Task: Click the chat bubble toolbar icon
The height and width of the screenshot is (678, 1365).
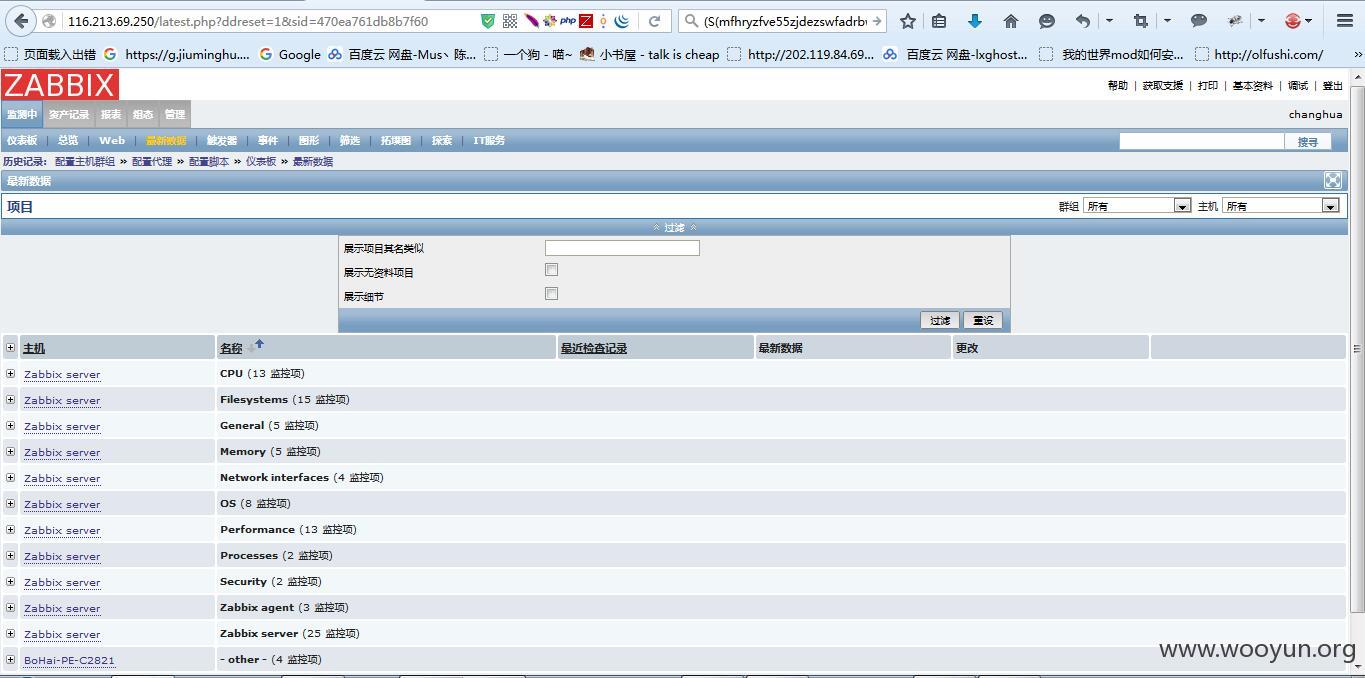Action: tap(1199, 21)
